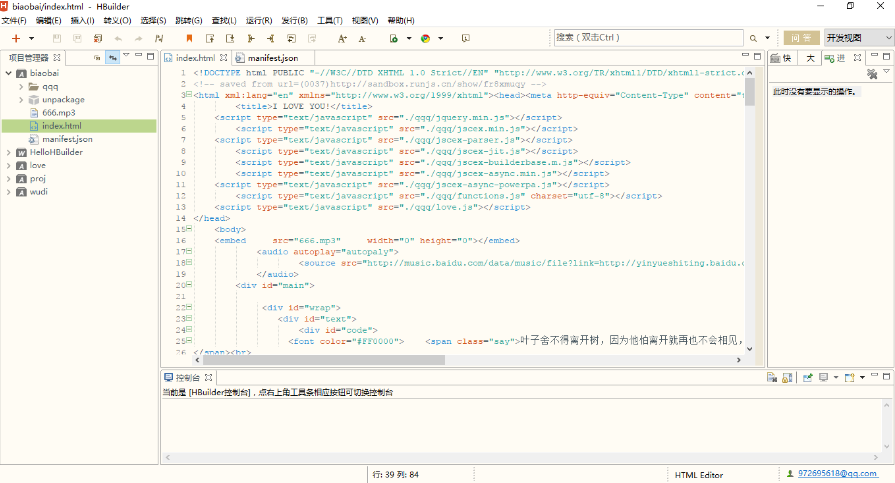This screenshot has width=895, height=483.
Task: Click the search box 搜索（双击Ctrl）
Action: [648, 38]
